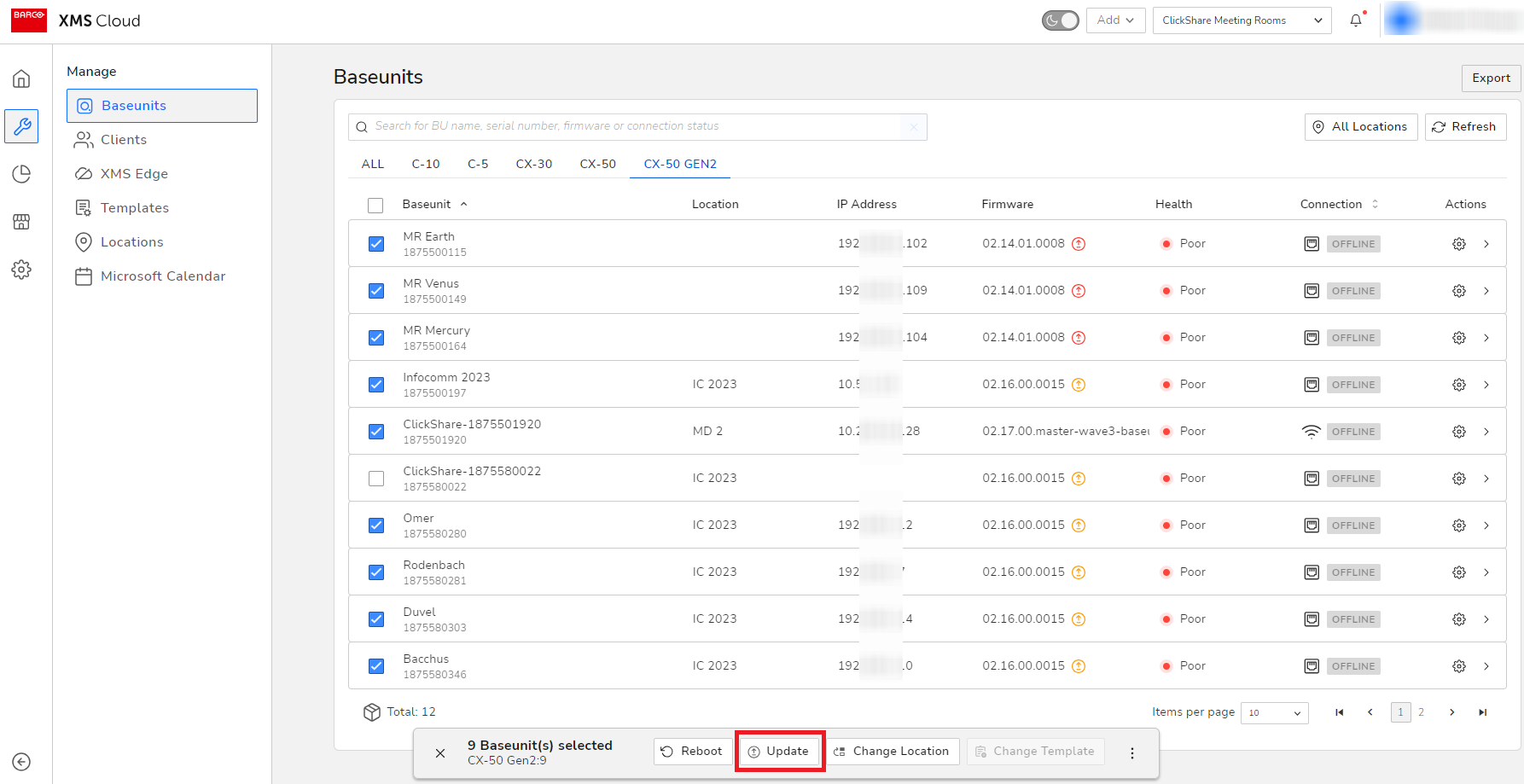Expand the ClickShare Meeting Rooms dropdown
The height and width of the screenshot is (784, 1524).
coord(1241,20)
